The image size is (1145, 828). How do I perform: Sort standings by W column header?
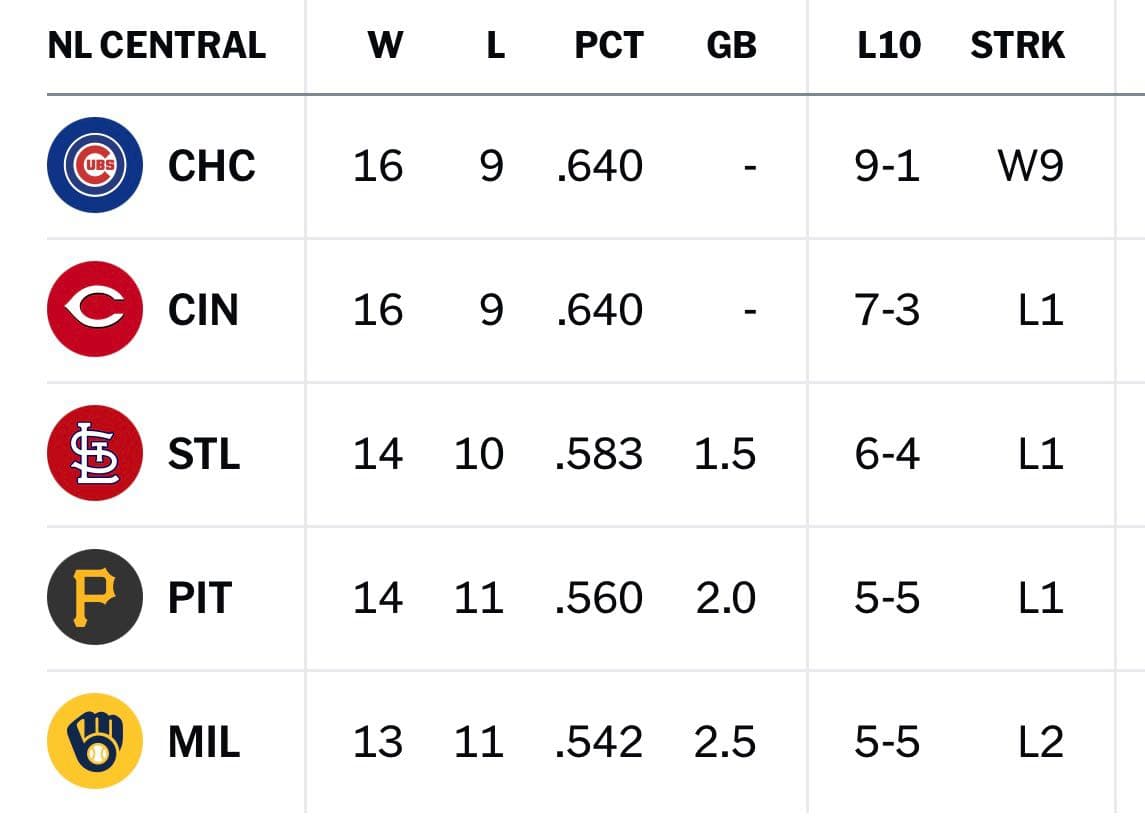(x=385, y=45)
